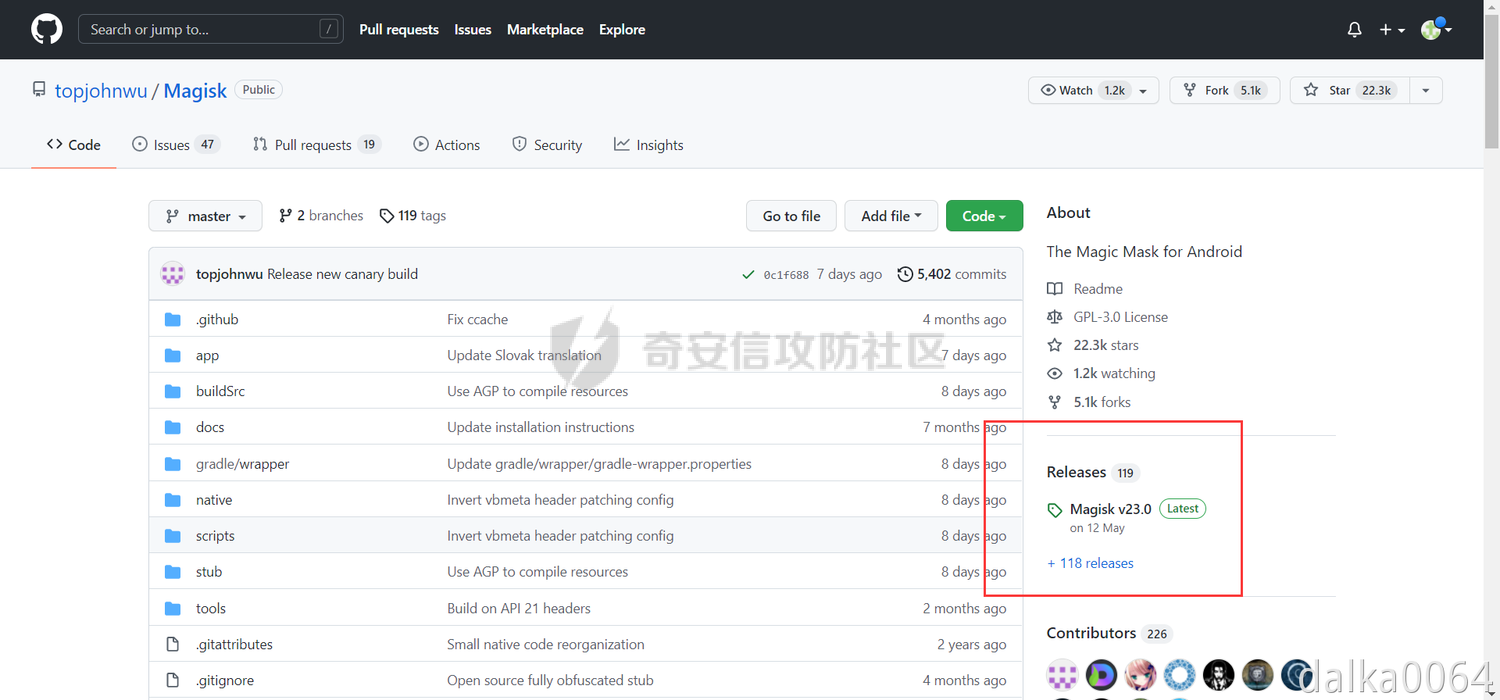Open the Magisk v23.0 latest release
This screenshot has height=700, width=1500.
coord(1110,509)
